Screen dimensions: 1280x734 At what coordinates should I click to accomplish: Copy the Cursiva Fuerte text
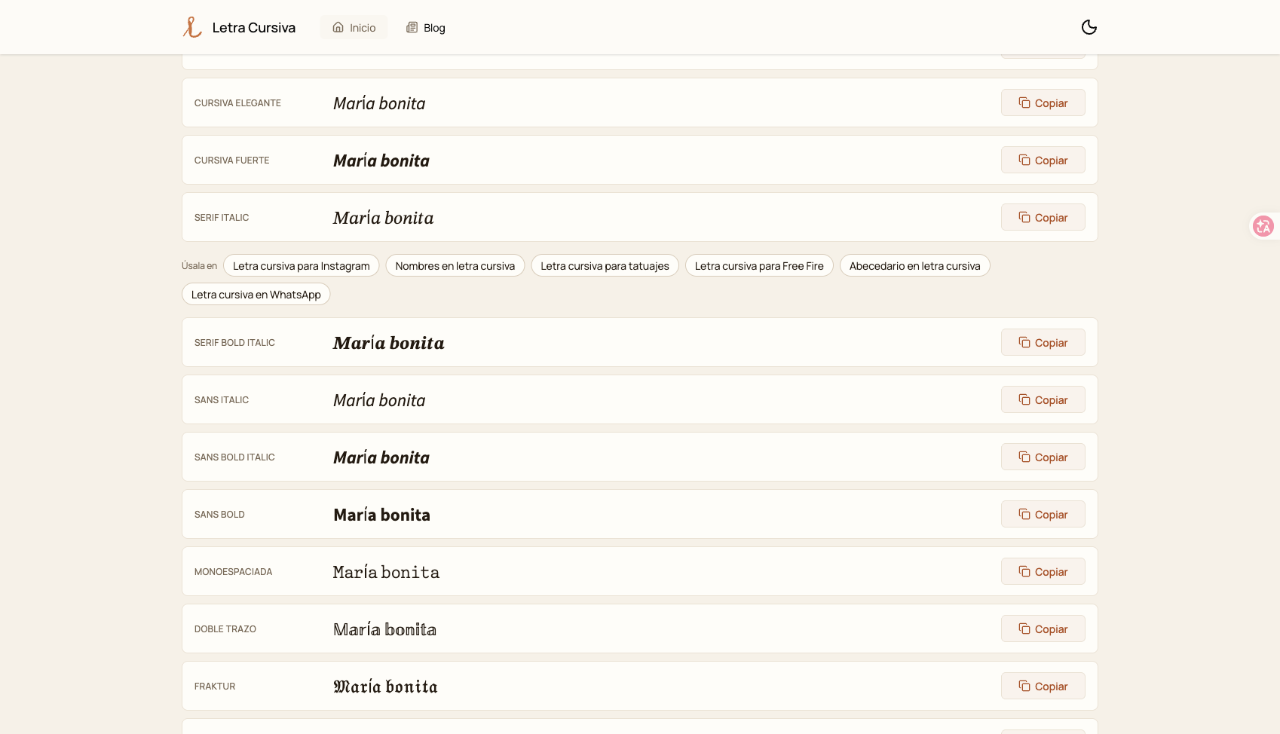click(x=1043, y=160)
